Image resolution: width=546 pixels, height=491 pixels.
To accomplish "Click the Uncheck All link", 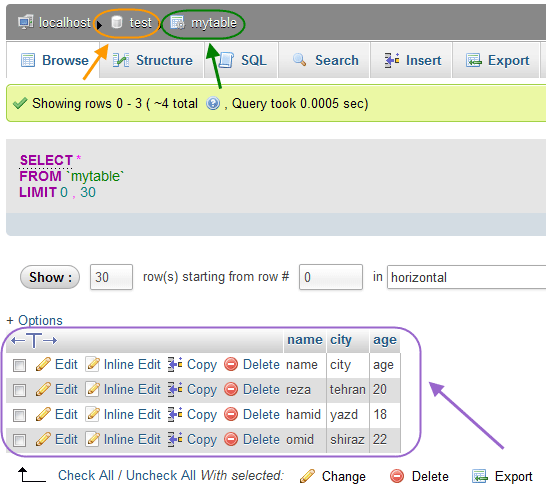I will click(161, 475).
